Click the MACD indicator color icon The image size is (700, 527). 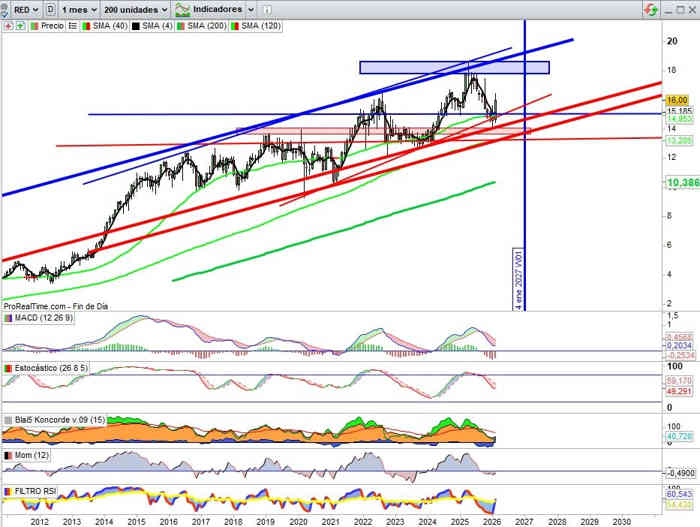8,317
